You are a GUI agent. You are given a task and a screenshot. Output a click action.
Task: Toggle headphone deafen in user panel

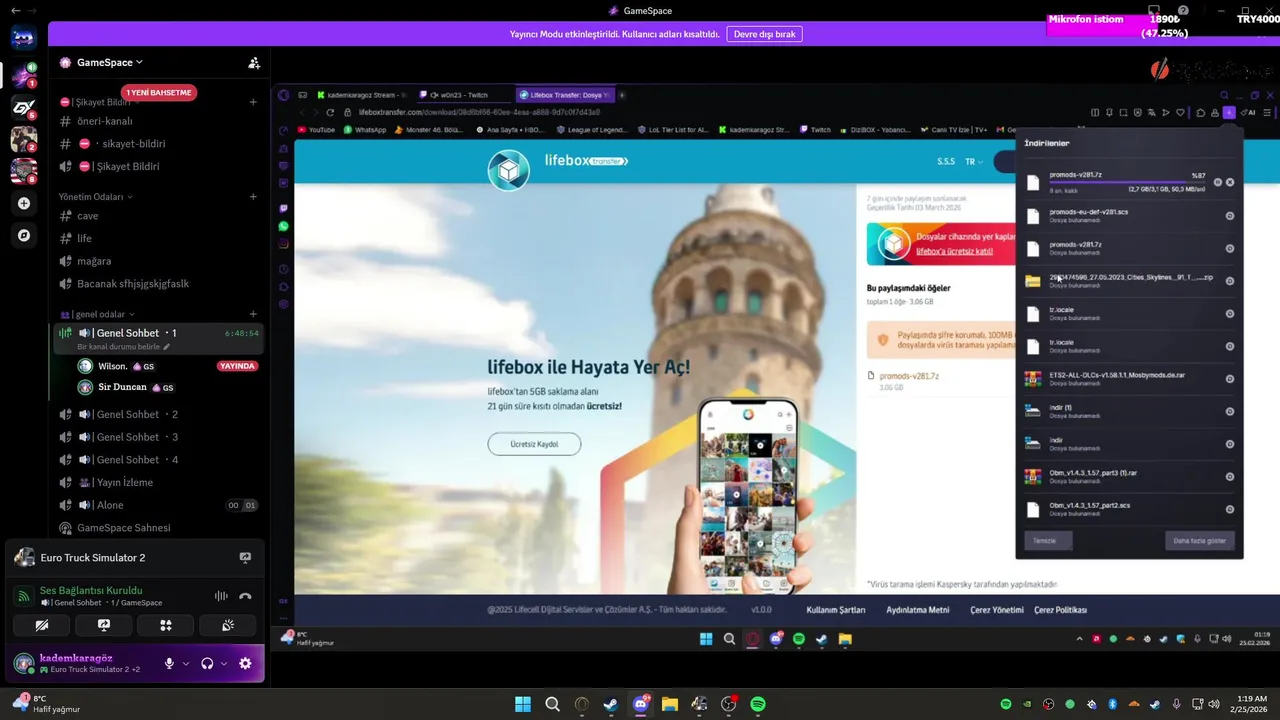tap(207, 663)
